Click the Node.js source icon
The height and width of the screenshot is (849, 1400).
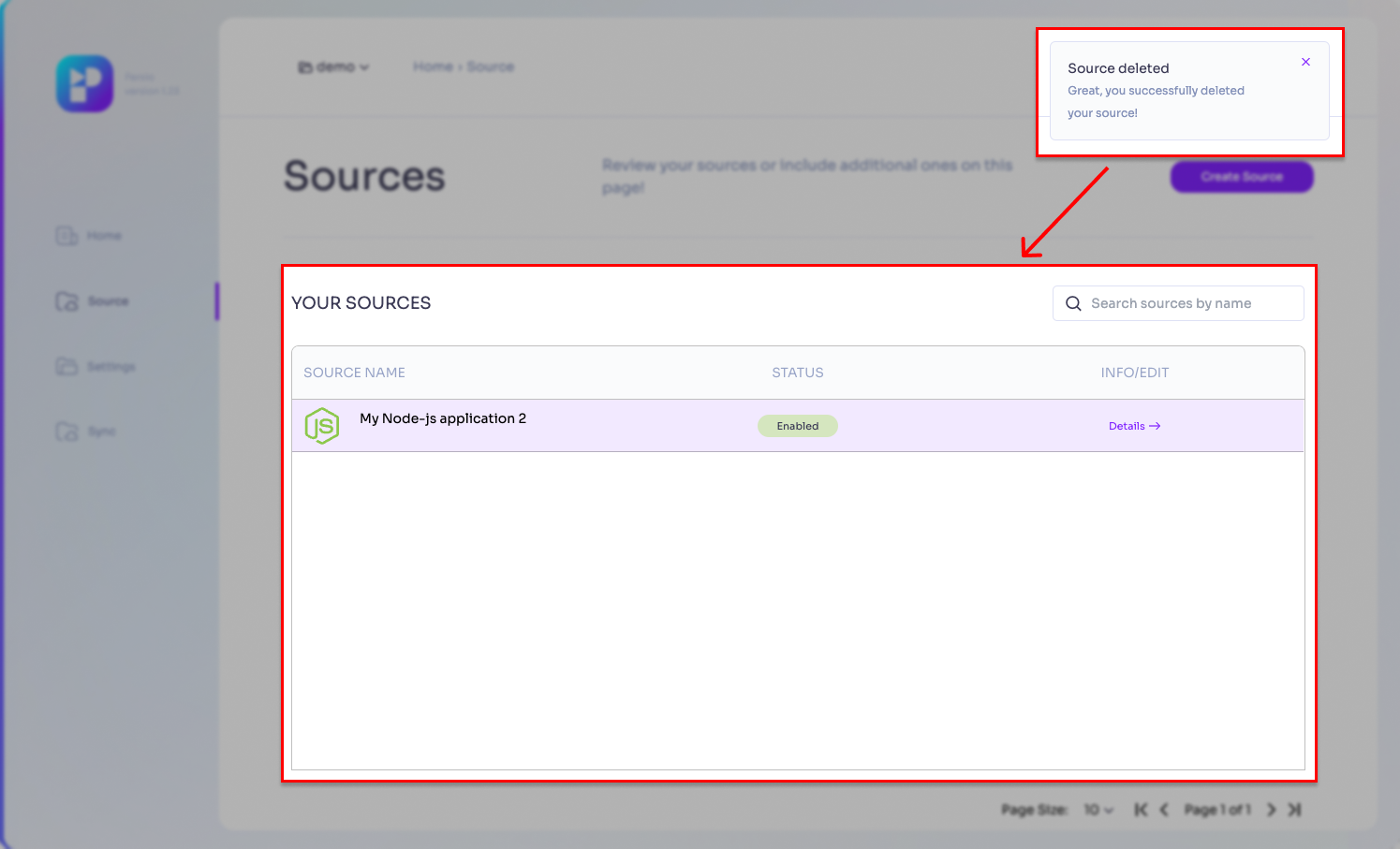pyautogui.click(x=322, y=426)
